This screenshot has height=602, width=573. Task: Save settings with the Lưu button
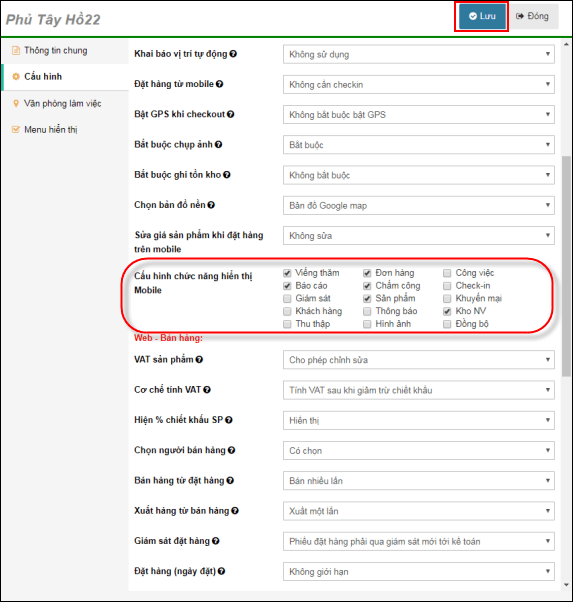tap(482, 16)
